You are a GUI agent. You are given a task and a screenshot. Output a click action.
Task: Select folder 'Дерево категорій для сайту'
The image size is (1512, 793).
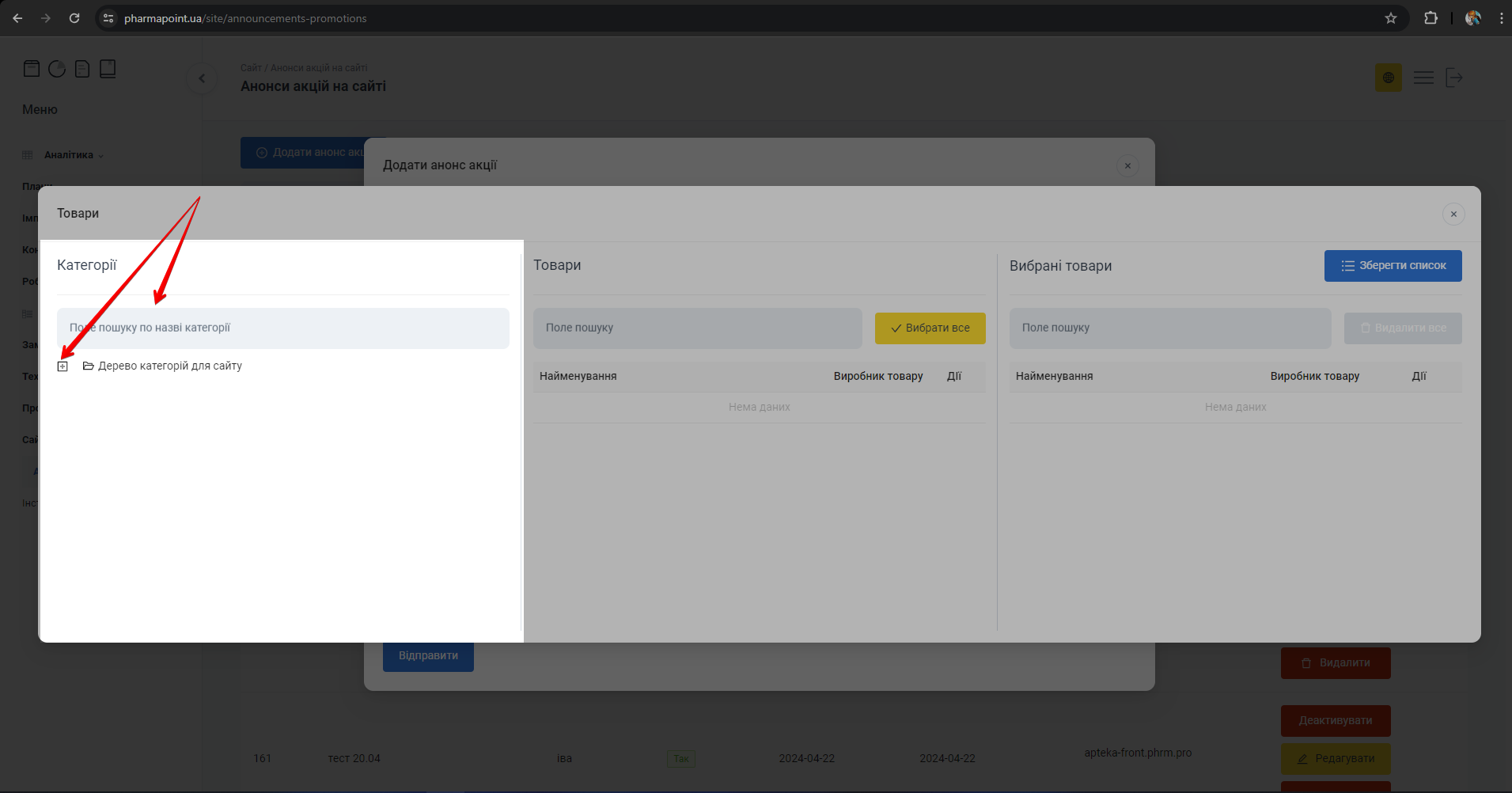(x=169, y=366)
